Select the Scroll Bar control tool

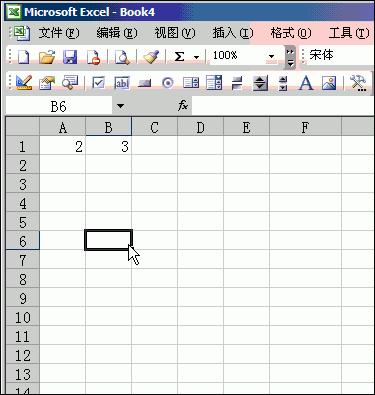pyautogui.click(x=283, y=83)
